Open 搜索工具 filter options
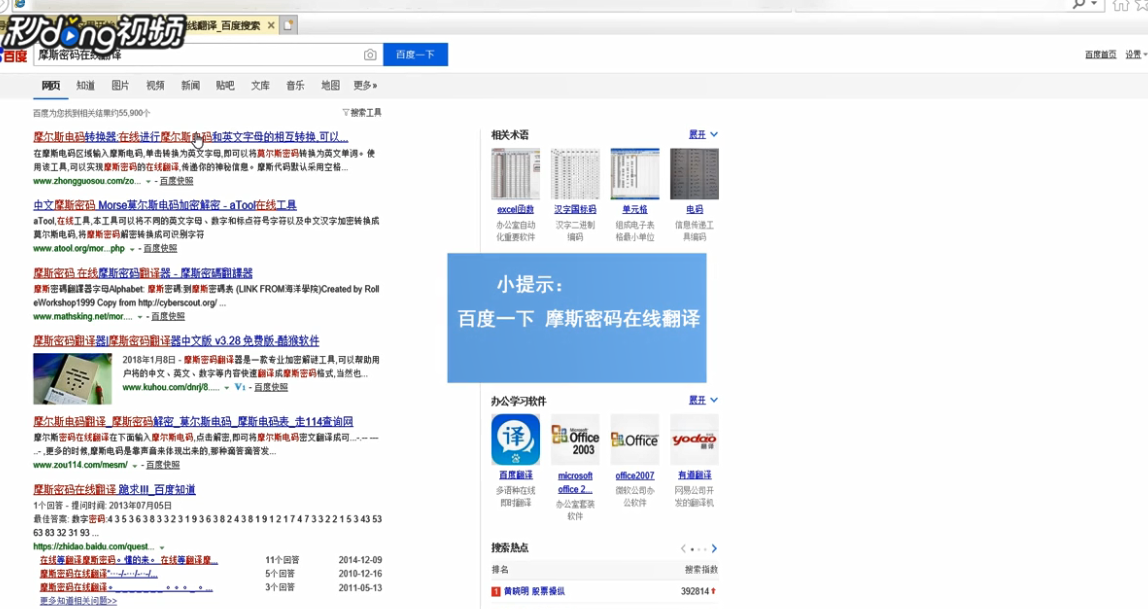The image size is (1148, 609). point(362,113)
